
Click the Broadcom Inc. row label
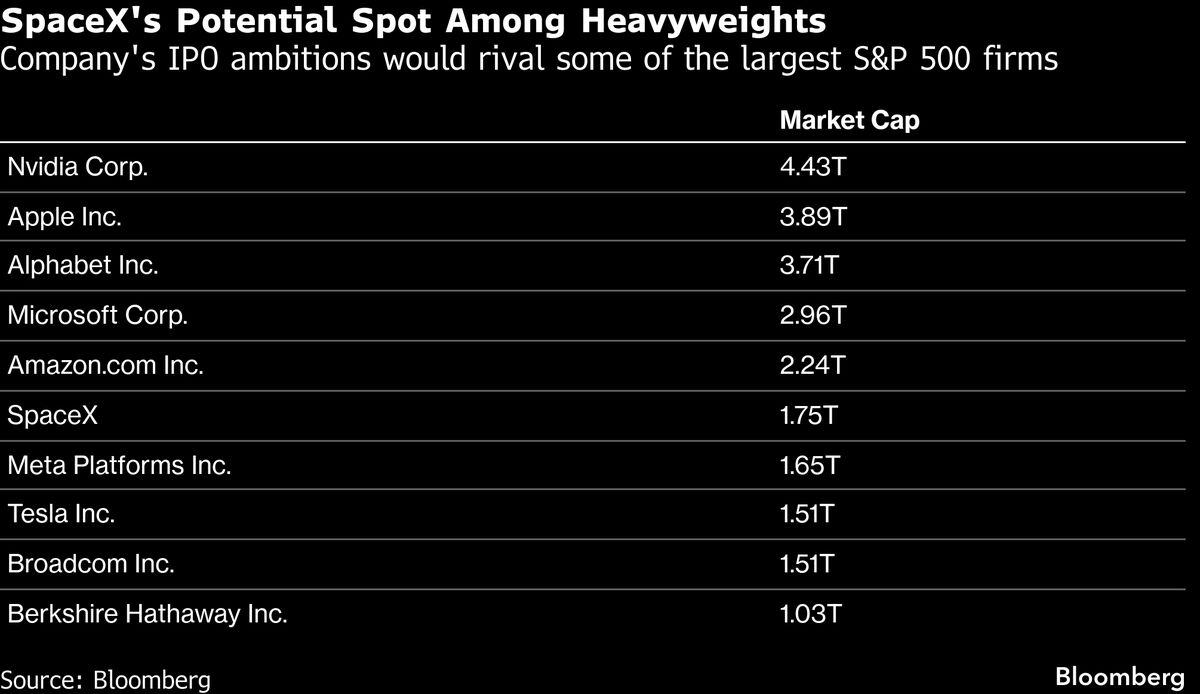coord(91,564)
